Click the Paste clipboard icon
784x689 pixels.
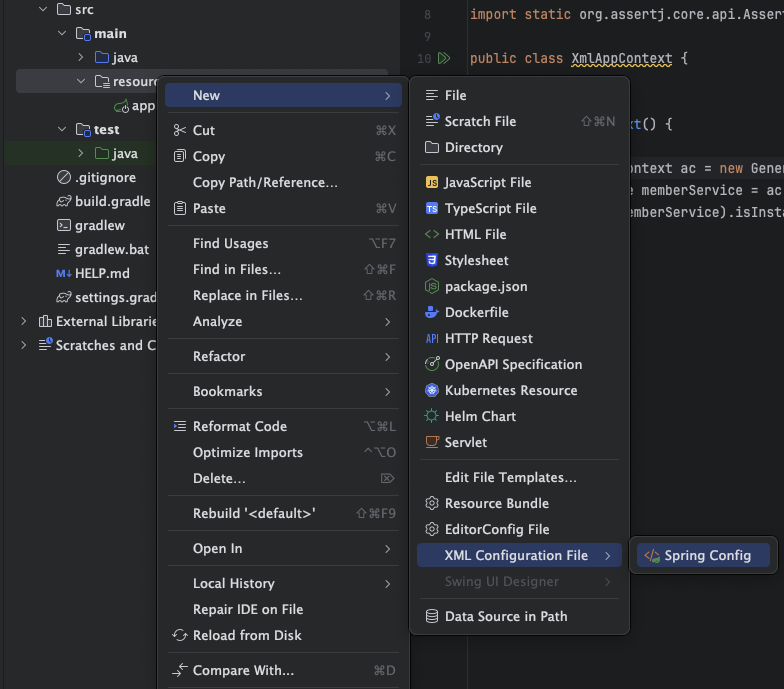click(180, 208)
